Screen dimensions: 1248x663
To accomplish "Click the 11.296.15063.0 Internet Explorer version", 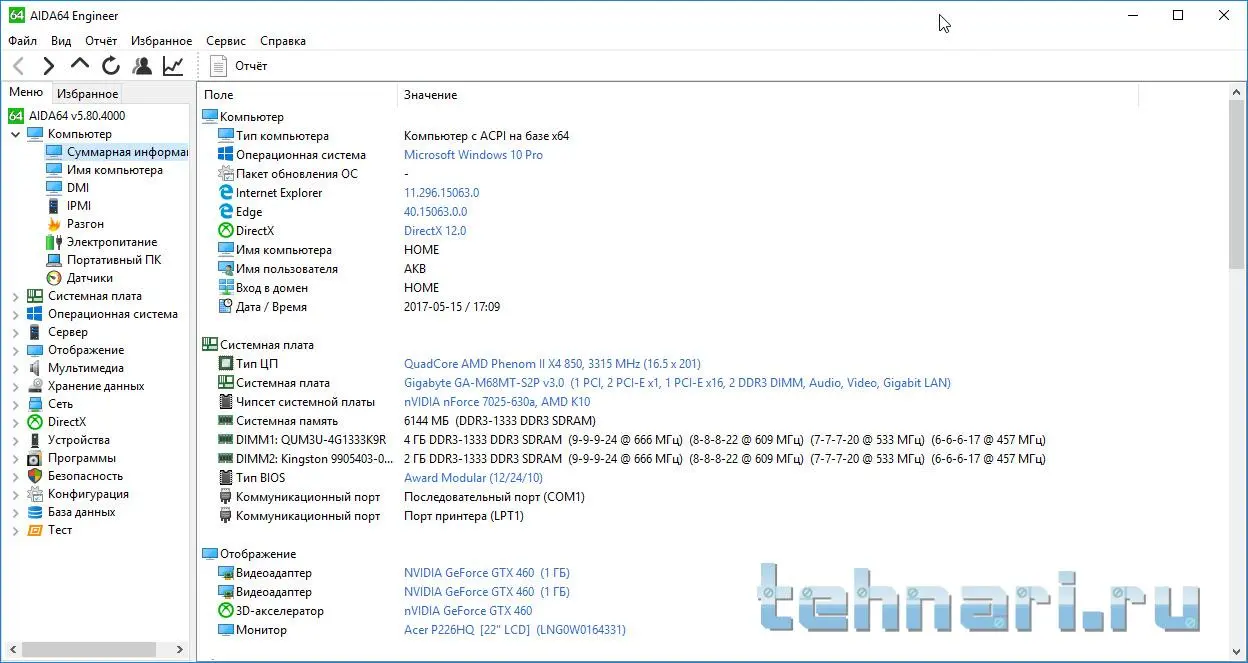I will click(x=441, y=193).
